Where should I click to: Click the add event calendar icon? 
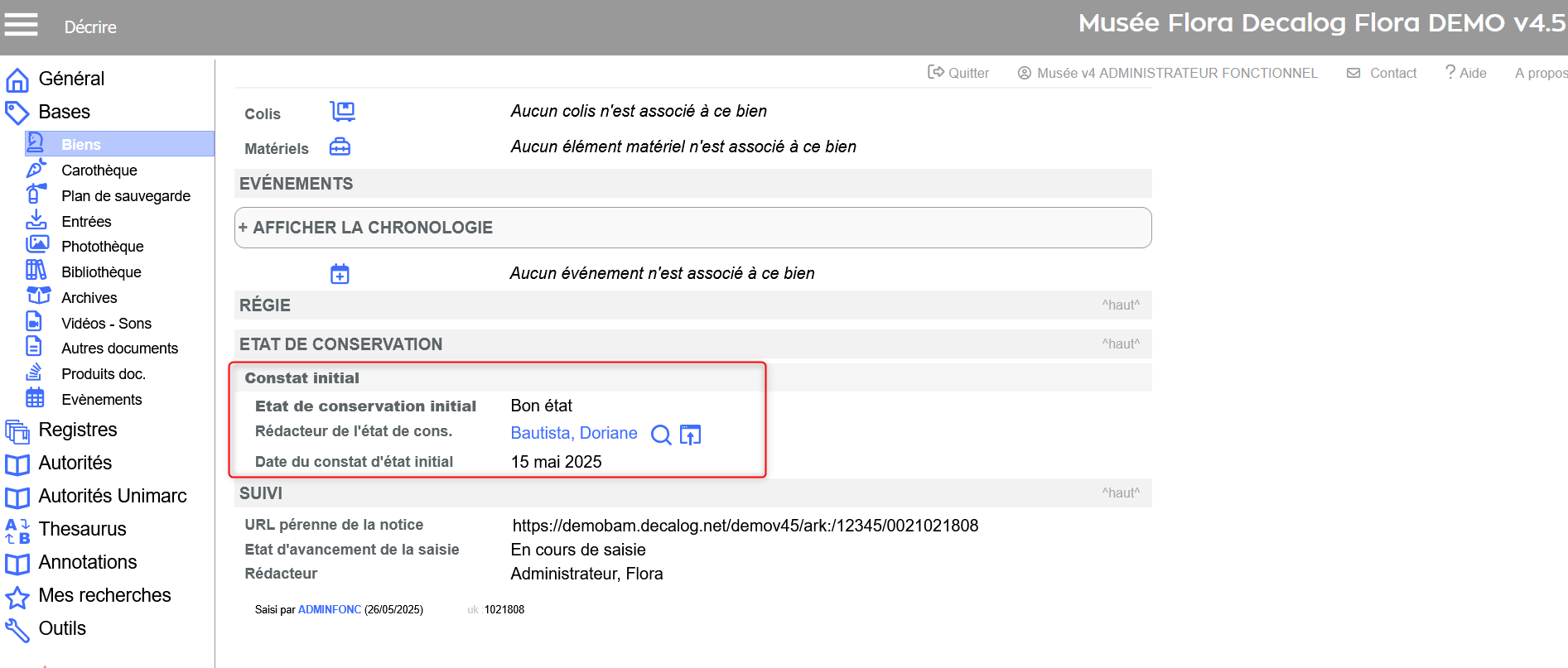[x=340, y=274]
